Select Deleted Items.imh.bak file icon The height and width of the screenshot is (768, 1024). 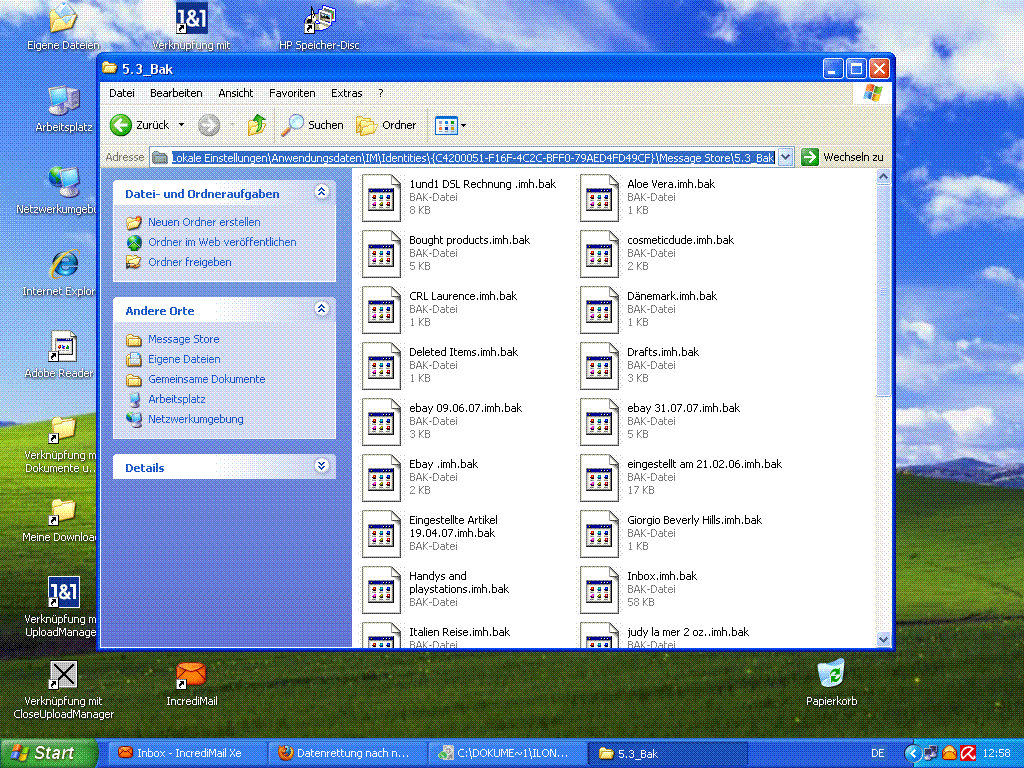point(381,366)
